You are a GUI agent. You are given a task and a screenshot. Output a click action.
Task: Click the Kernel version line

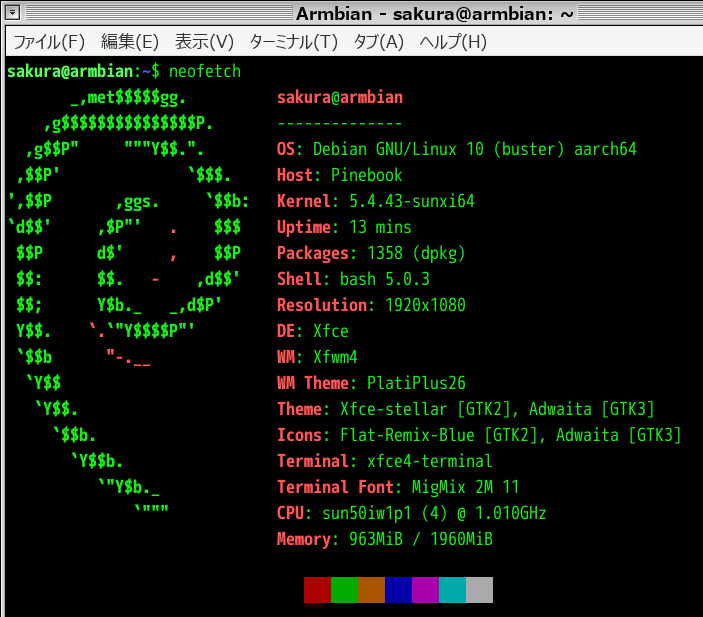(x=375, y=201)
